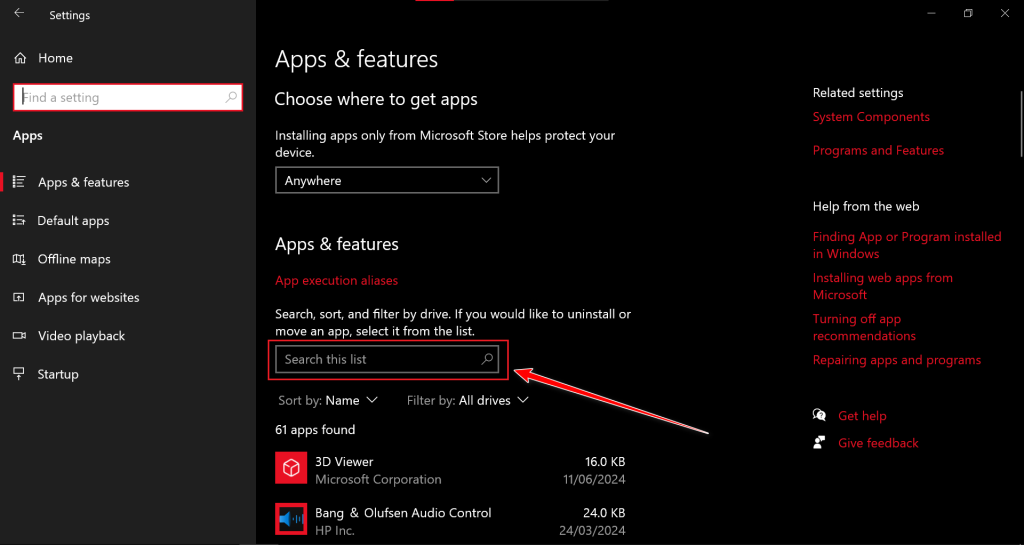Click the Get help icon
This screenshot has height=545, width=1024.
pyautogui.click(x=820, y=415)
